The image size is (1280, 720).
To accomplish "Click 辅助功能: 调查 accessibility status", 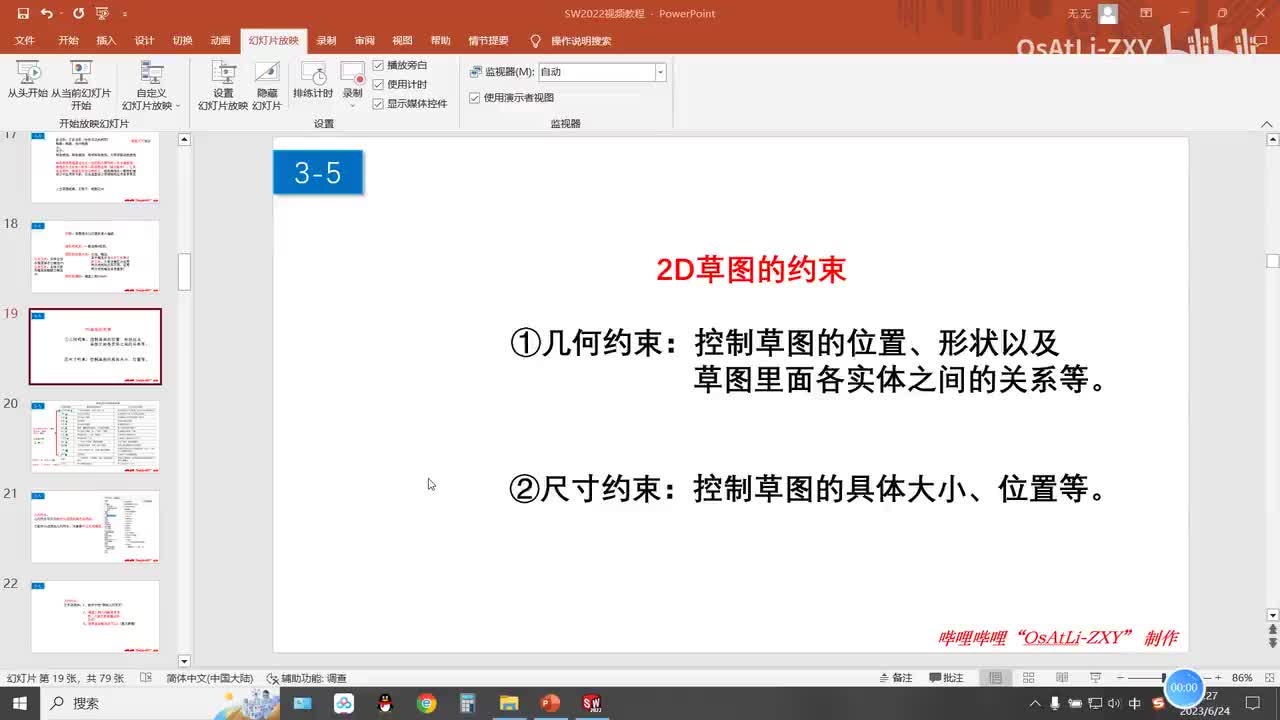I will point(307,678).
